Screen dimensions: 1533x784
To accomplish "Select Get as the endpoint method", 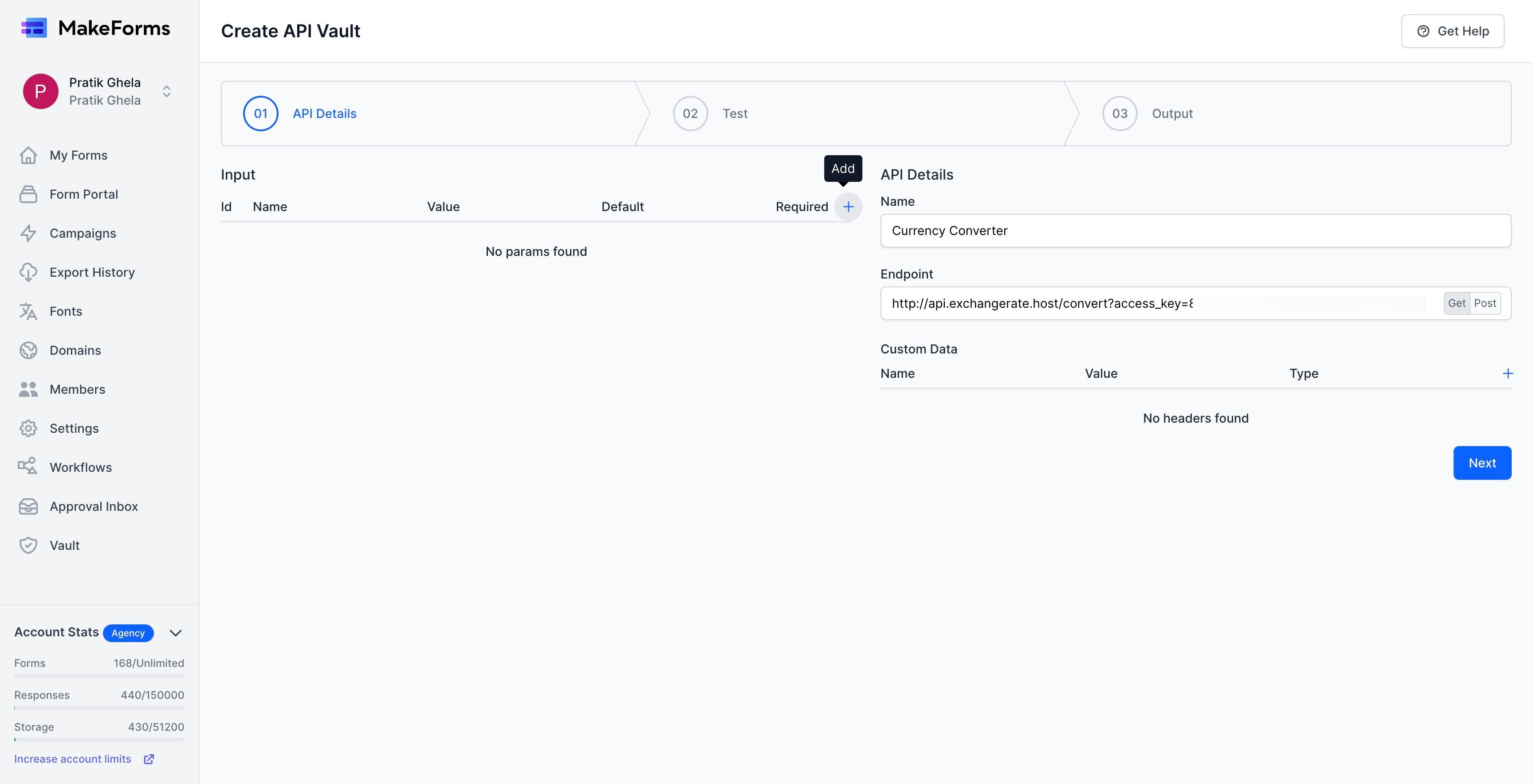I will click(1456, 303).
